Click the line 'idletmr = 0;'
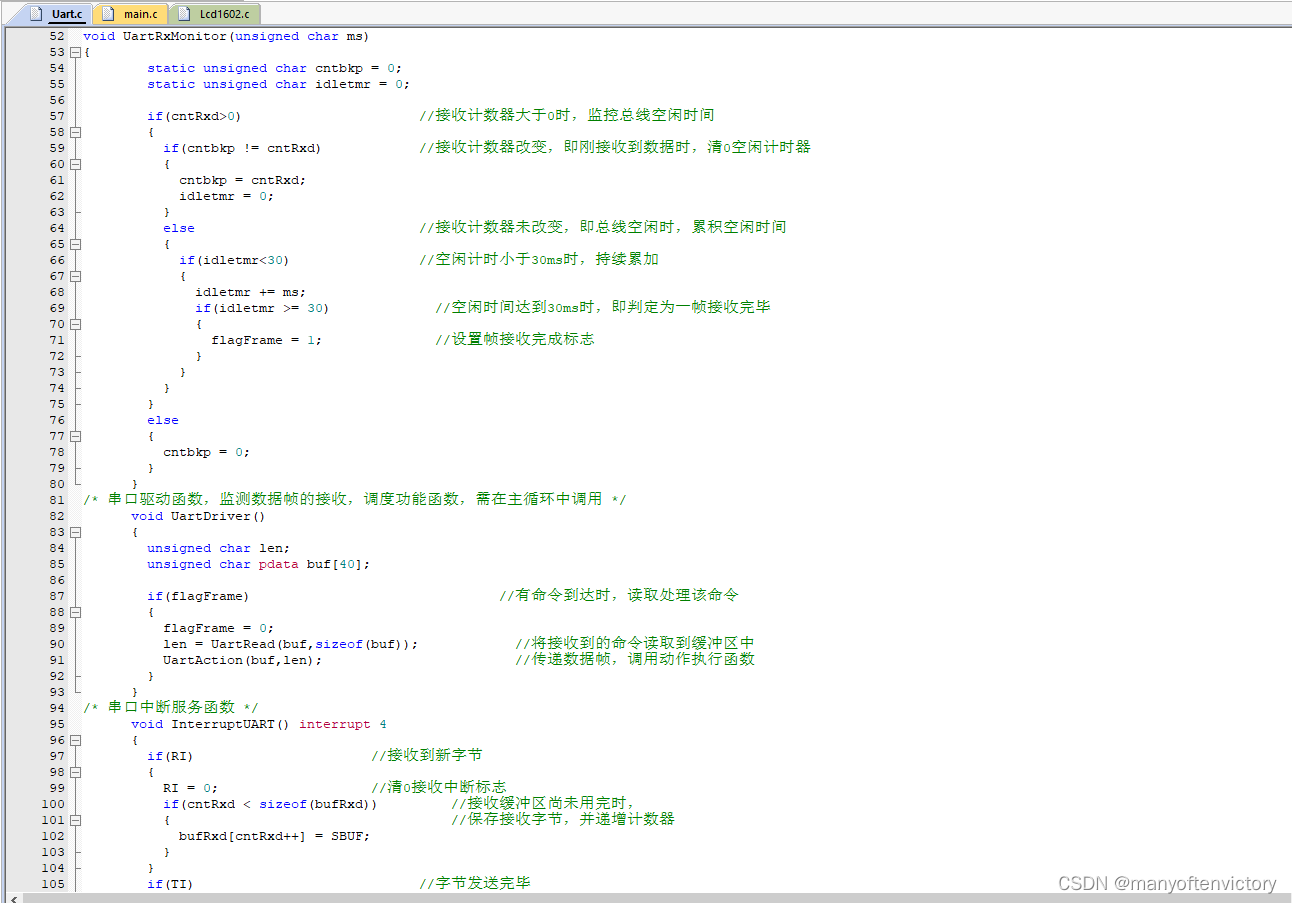Image resolution: width=1292 pixels, height=903 pixels. pos(226,196)
